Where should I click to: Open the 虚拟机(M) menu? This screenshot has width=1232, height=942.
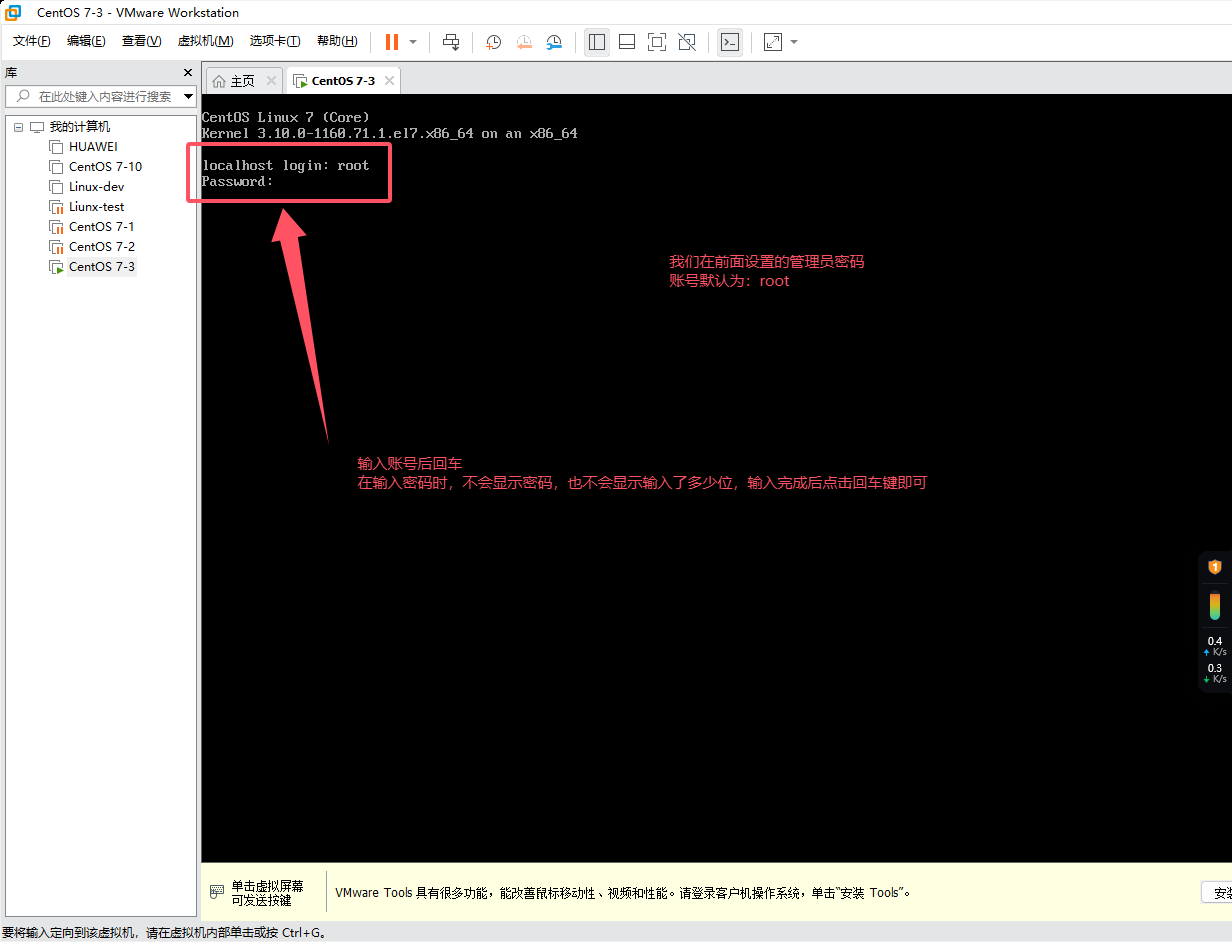tap(205, 41)
